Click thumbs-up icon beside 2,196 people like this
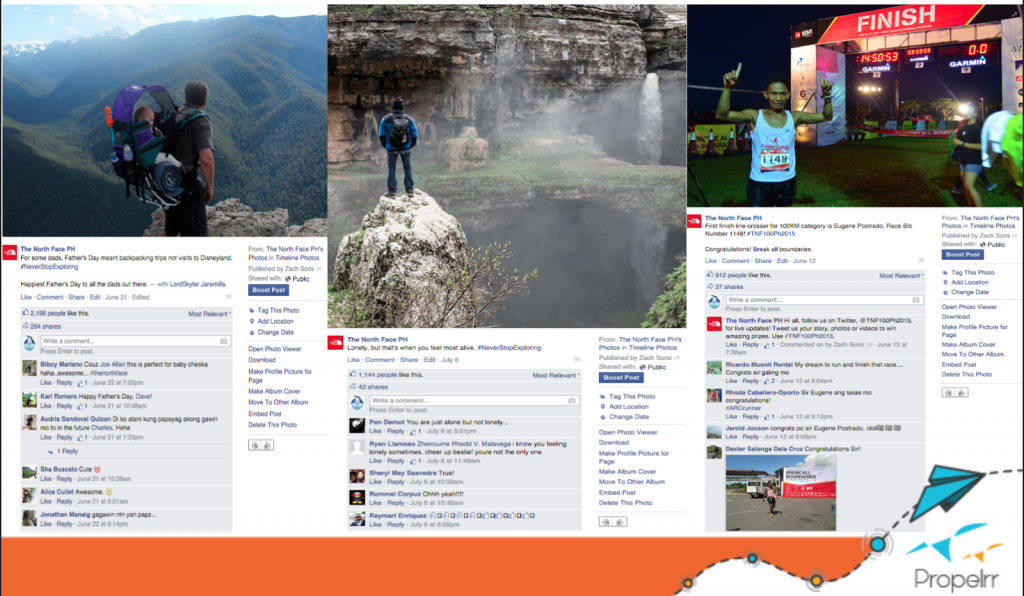Viewport: 1024px width, 596px height. [x=26, y=313]
